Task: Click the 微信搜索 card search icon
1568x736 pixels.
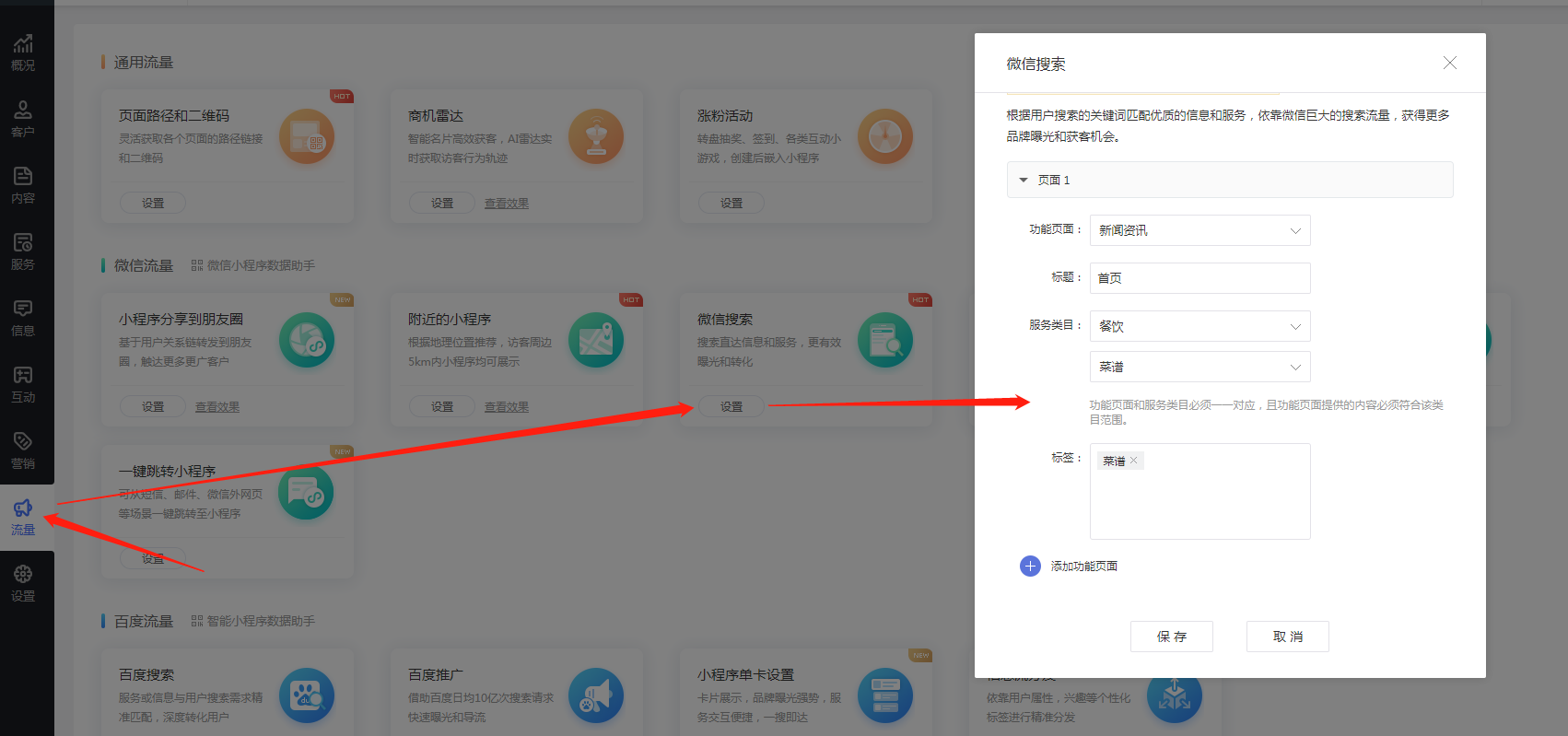Action: (885, 341)
